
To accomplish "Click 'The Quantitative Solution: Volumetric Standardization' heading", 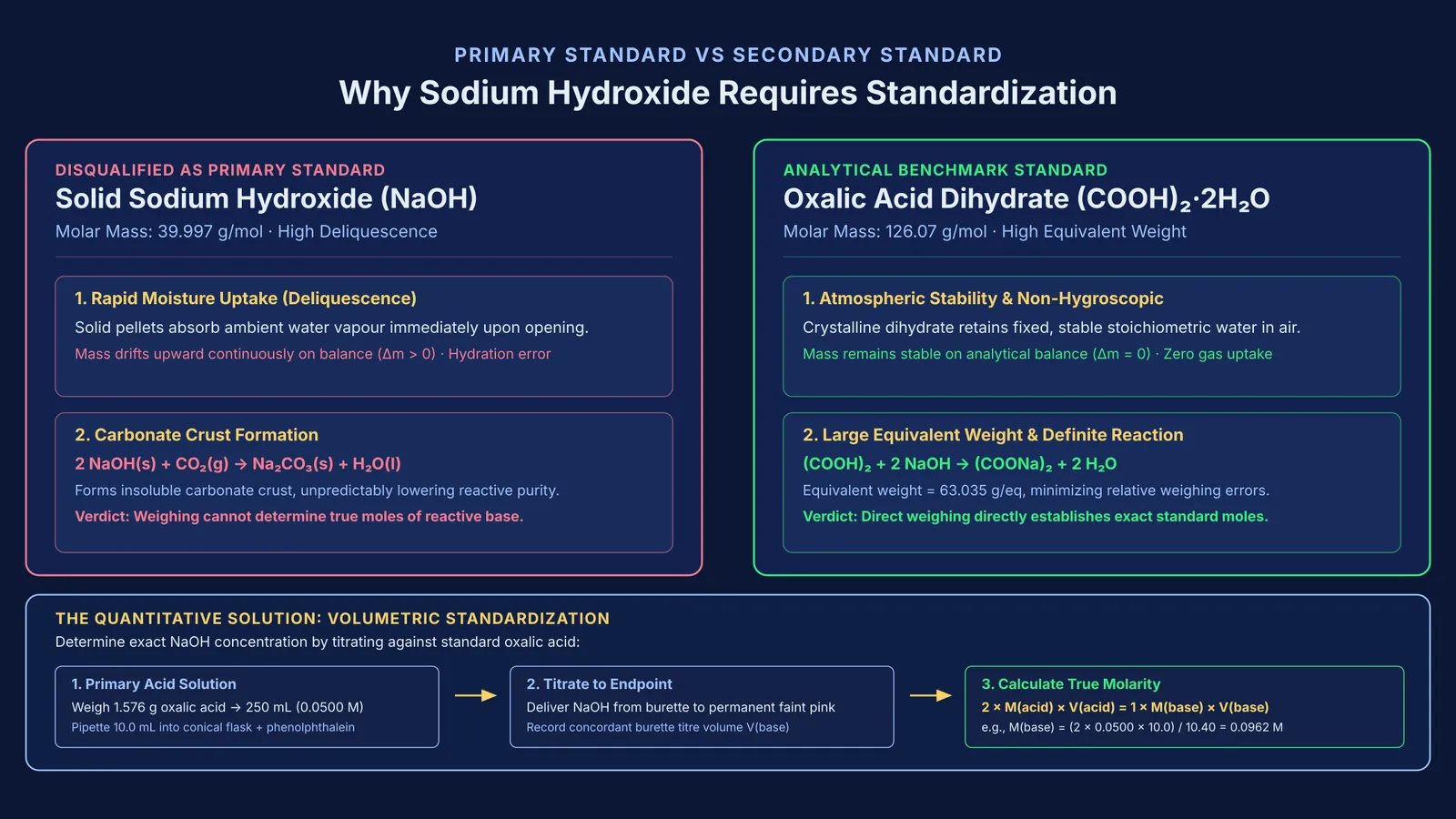I will 332,619.
